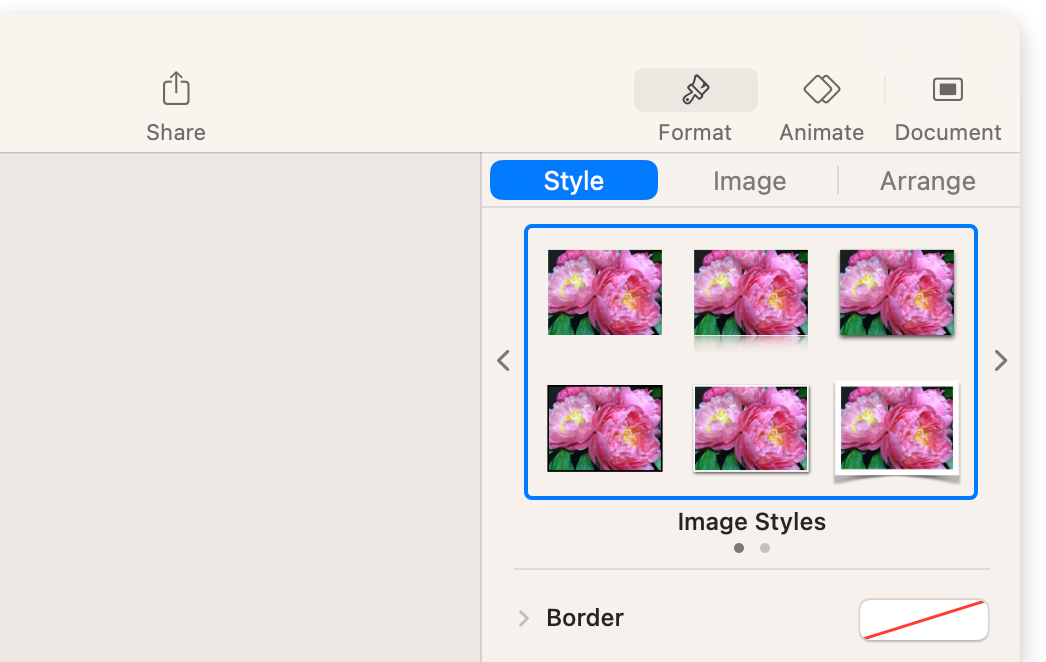Switch to the Arrange tab
1046x662 pixels.
coord(927,181)
